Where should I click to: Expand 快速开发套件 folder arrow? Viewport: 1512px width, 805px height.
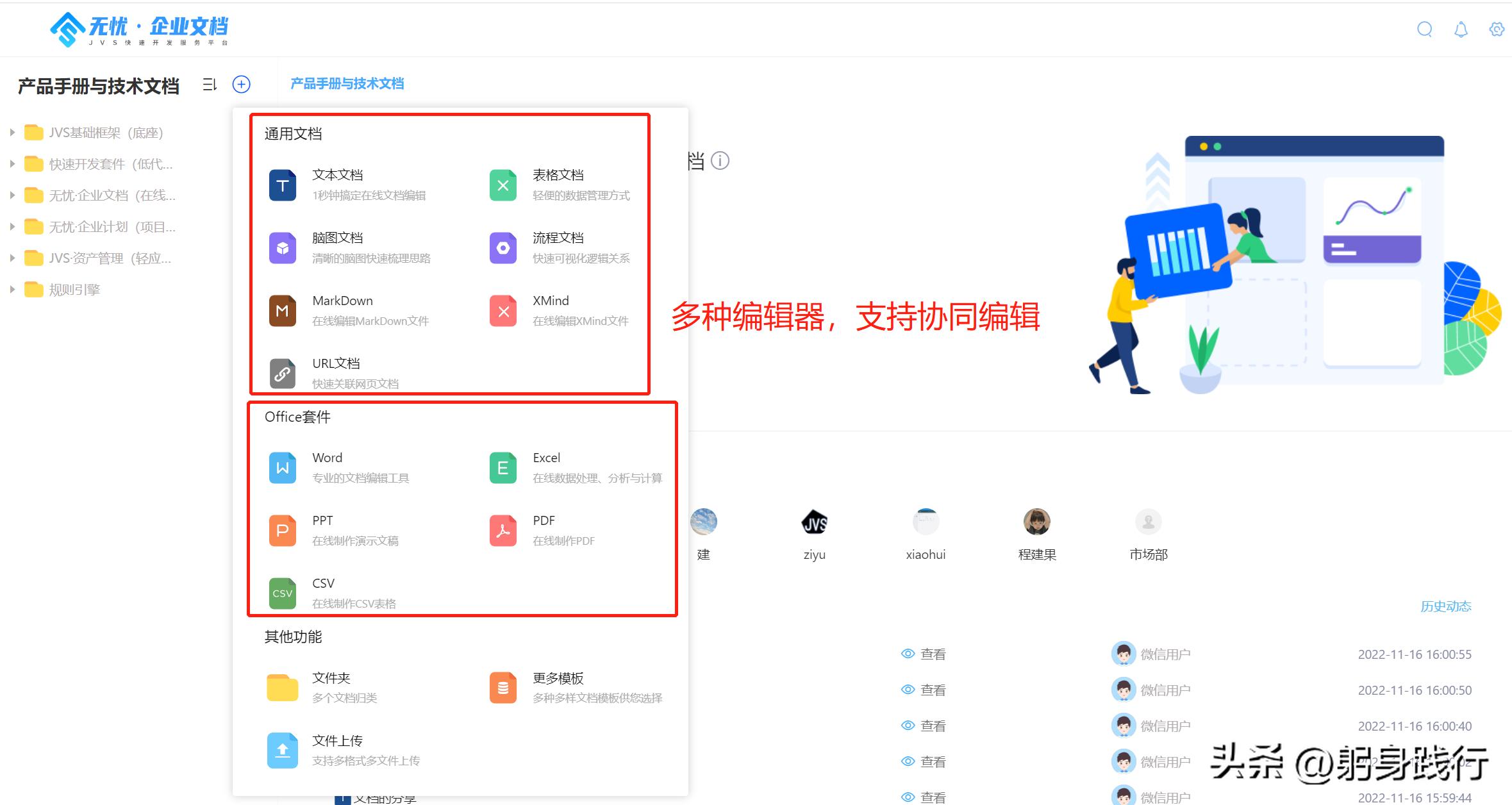(12, 164)
